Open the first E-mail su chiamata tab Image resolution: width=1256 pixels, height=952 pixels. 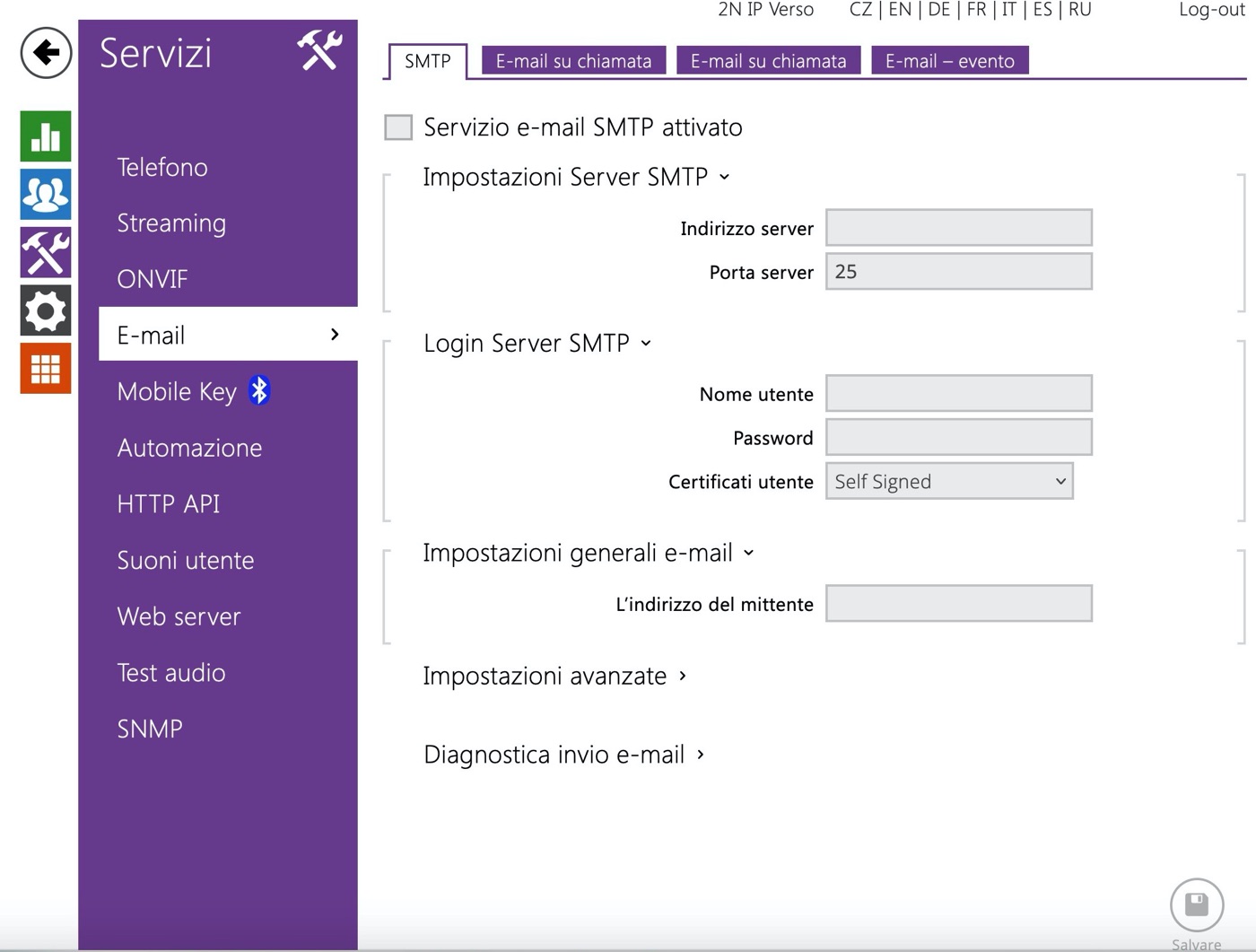[x=574, y=61]
